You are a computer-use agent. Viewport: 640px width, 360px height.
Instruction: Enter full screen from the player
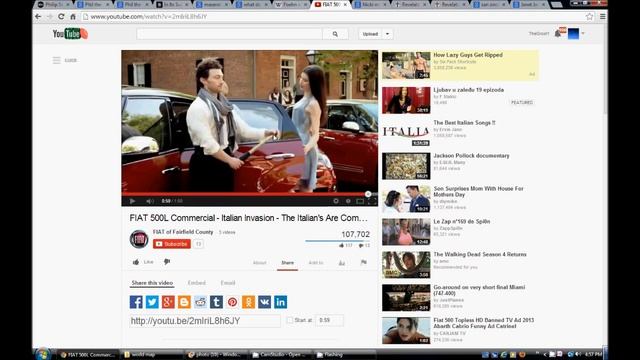pos(372,201)
